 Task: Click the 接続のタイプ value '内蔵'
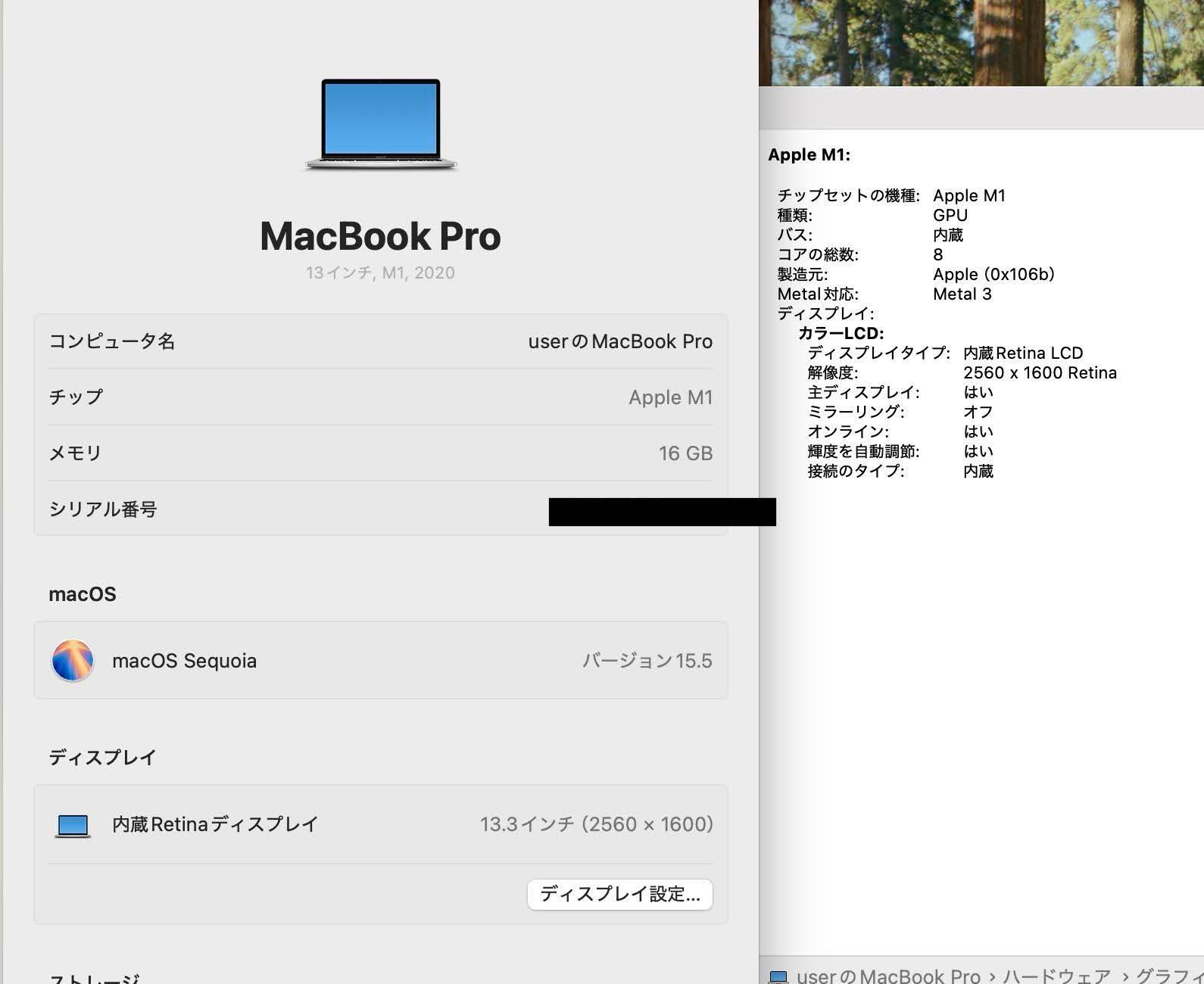[978, 471]
